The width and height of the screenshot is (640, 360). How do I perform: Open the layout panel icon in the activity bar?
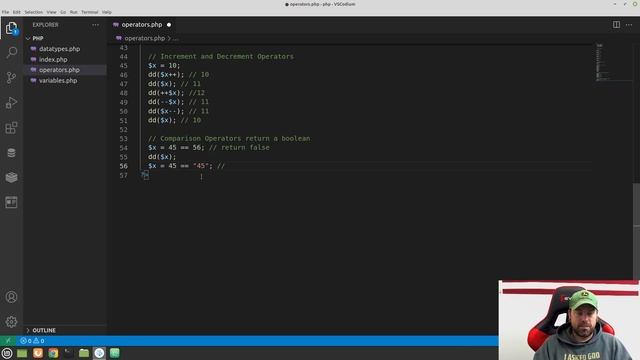click(x=11, y=202)
